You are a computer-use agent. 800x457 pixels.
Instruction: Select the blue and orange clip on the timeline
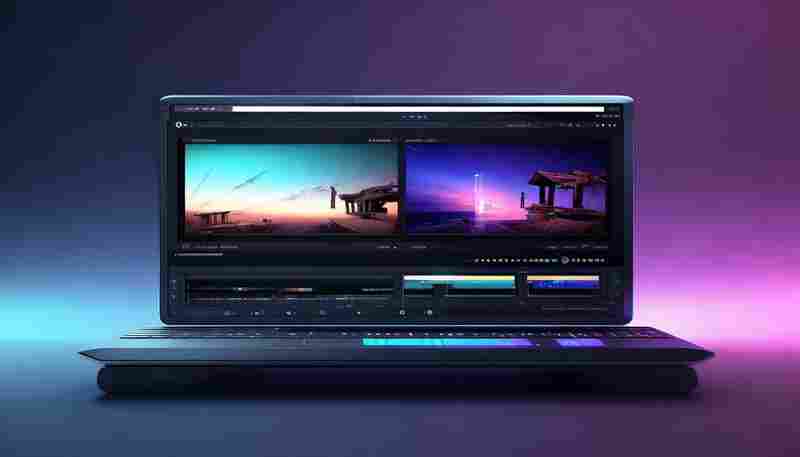click(x=563, y=283)
